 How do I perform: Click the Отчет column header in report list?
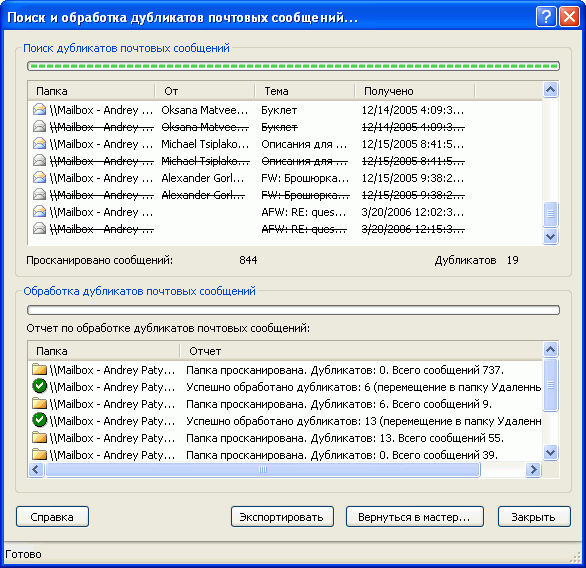coord(361,351)
